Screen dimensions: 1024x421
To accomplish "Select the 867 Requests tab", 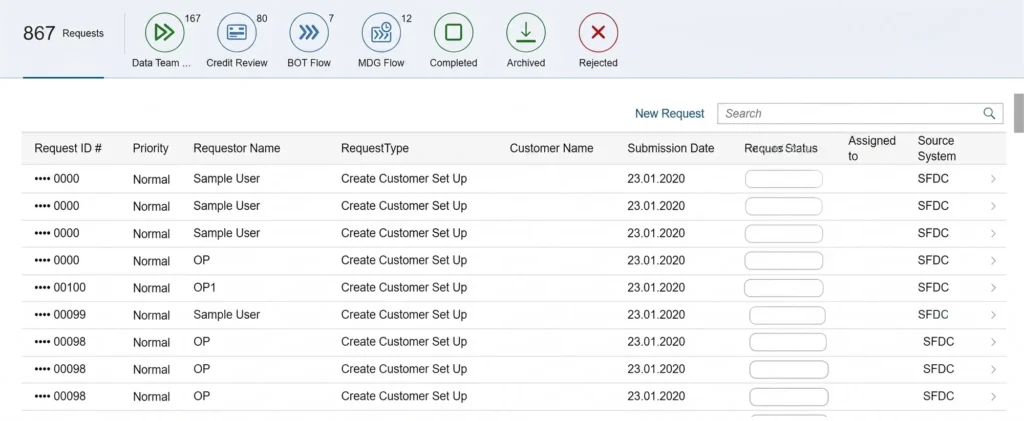I will (63, 33).
